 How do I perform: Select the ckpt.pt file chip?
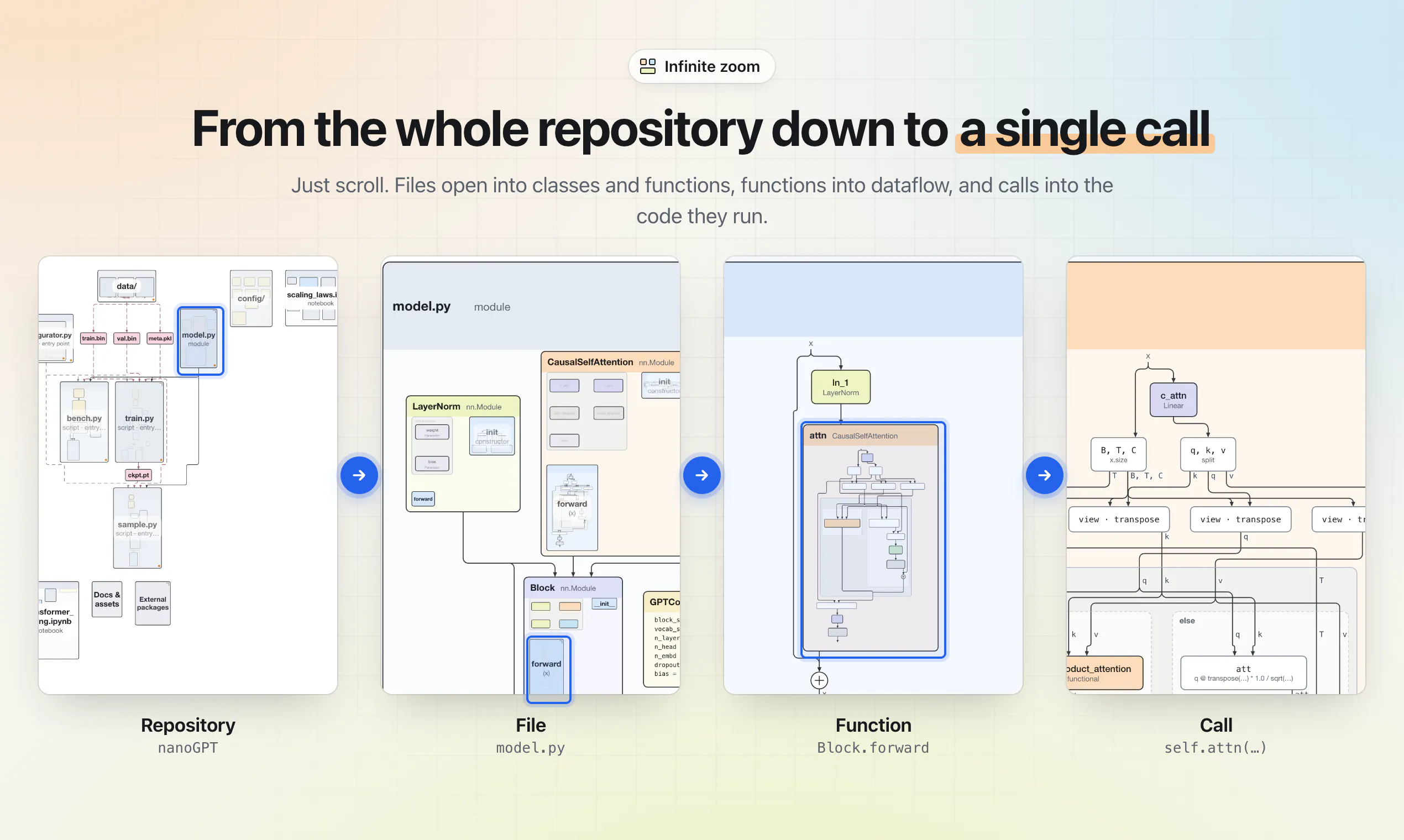139,475
